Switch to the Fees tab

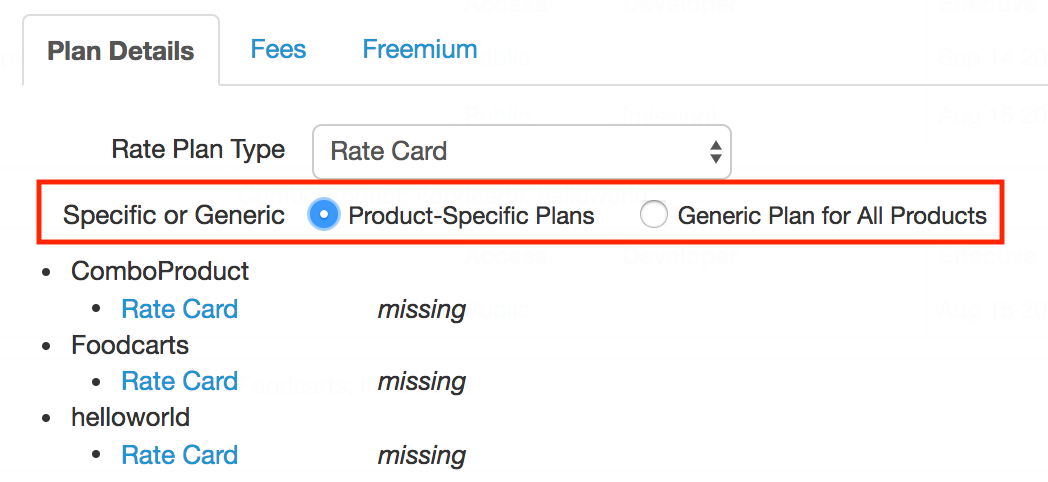click(x=278, y=49)
